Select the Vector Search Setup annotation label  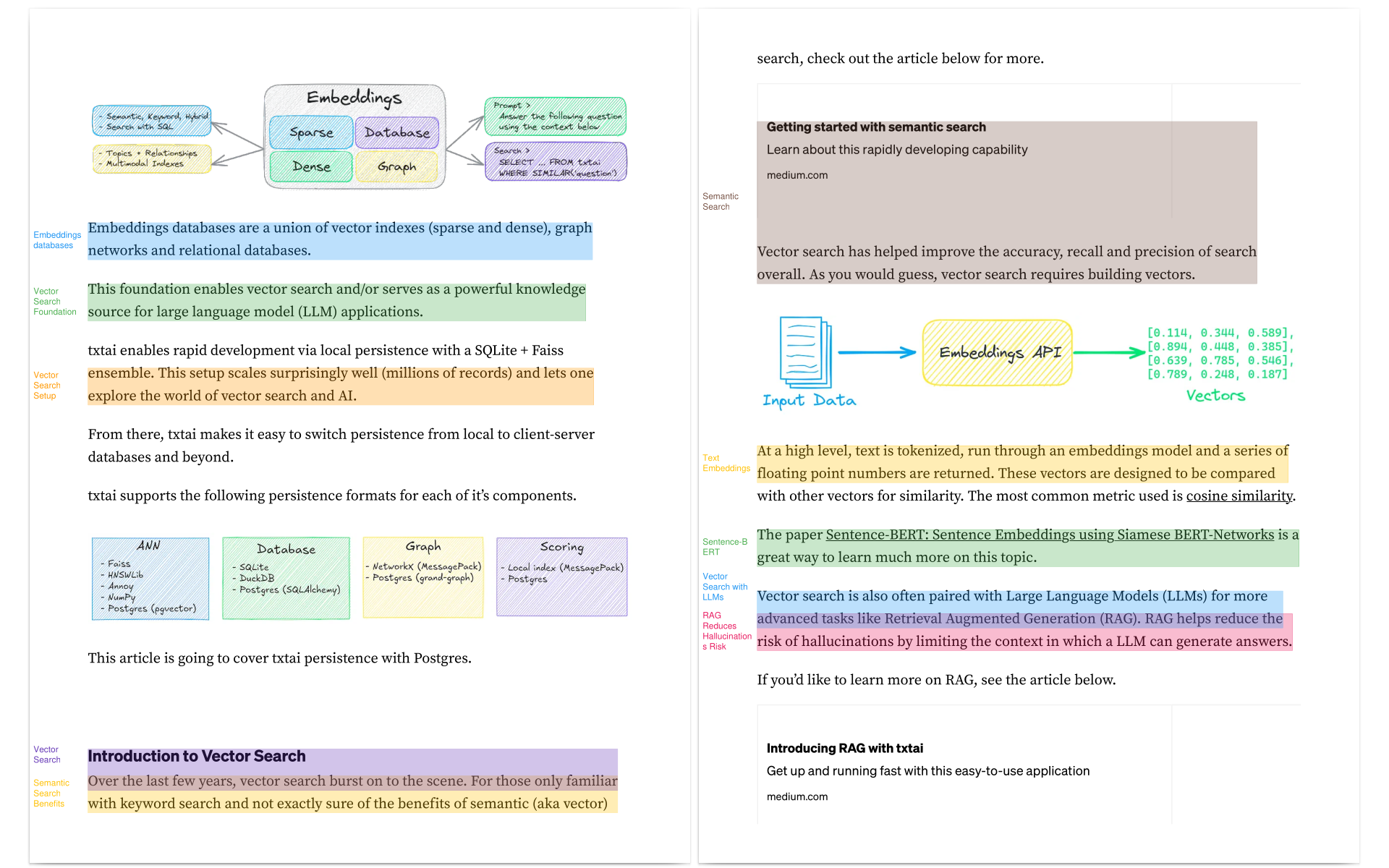47,386
